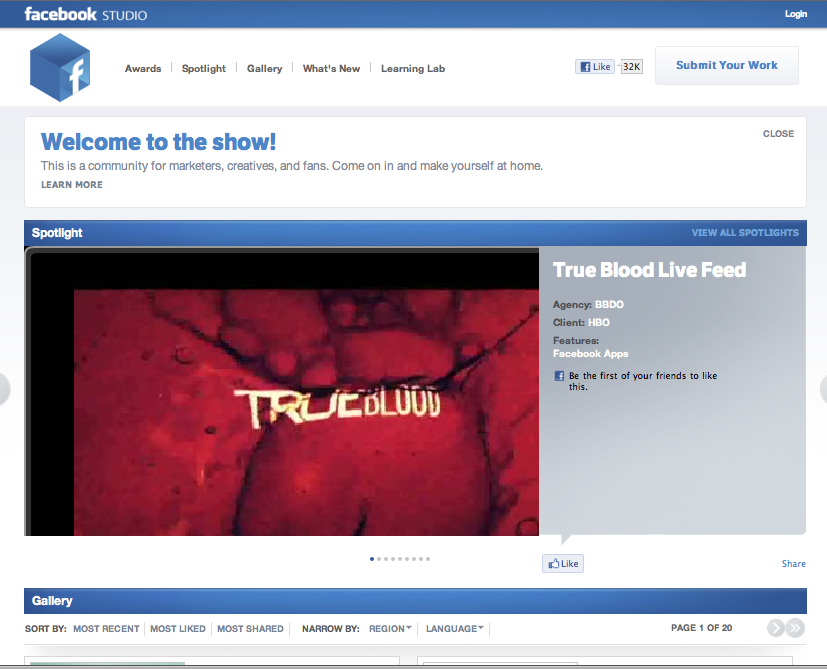Image resolution: width=827 pixels, height=669 pixels.
Task: Click LEARN MORE in the welcome banner
Action: (72, 185)
